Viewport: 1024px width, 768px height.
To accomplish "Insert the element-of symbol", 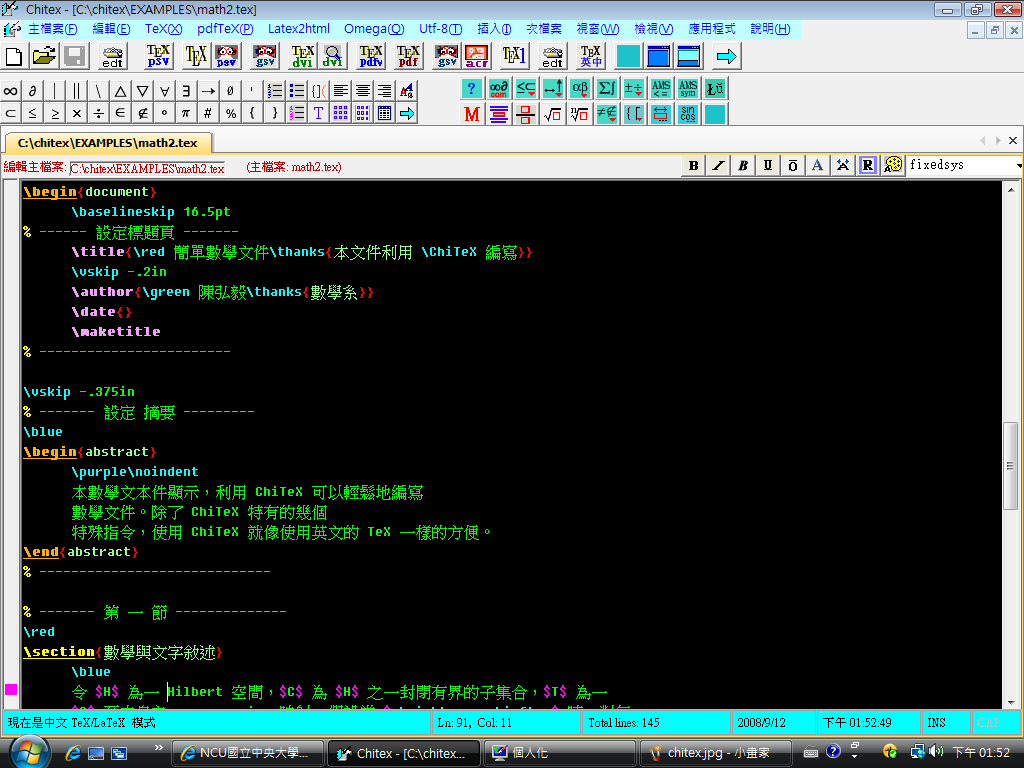I will [x=120, y=113].
